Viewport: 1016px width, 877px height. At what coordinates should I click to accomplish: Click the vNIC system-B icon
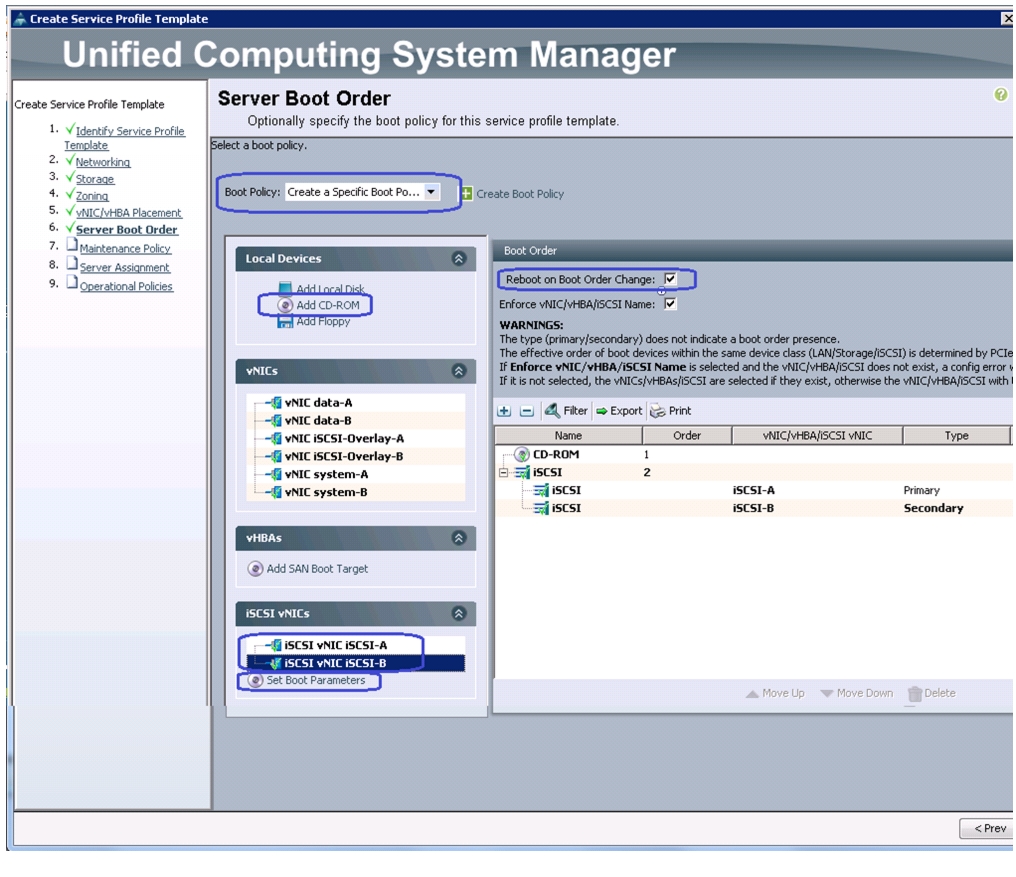pyautogui.click(x=275, y=492)
